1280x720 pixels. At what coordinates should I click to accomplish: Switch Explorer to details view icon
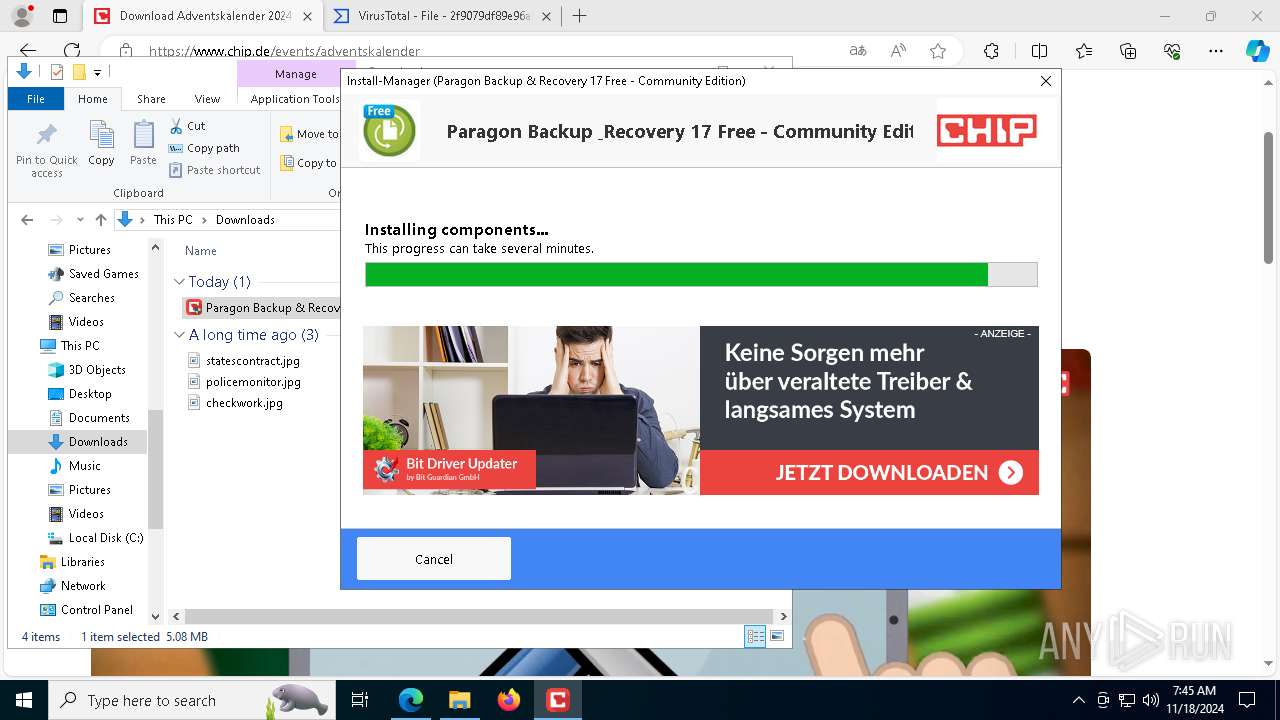pos(755,636)
